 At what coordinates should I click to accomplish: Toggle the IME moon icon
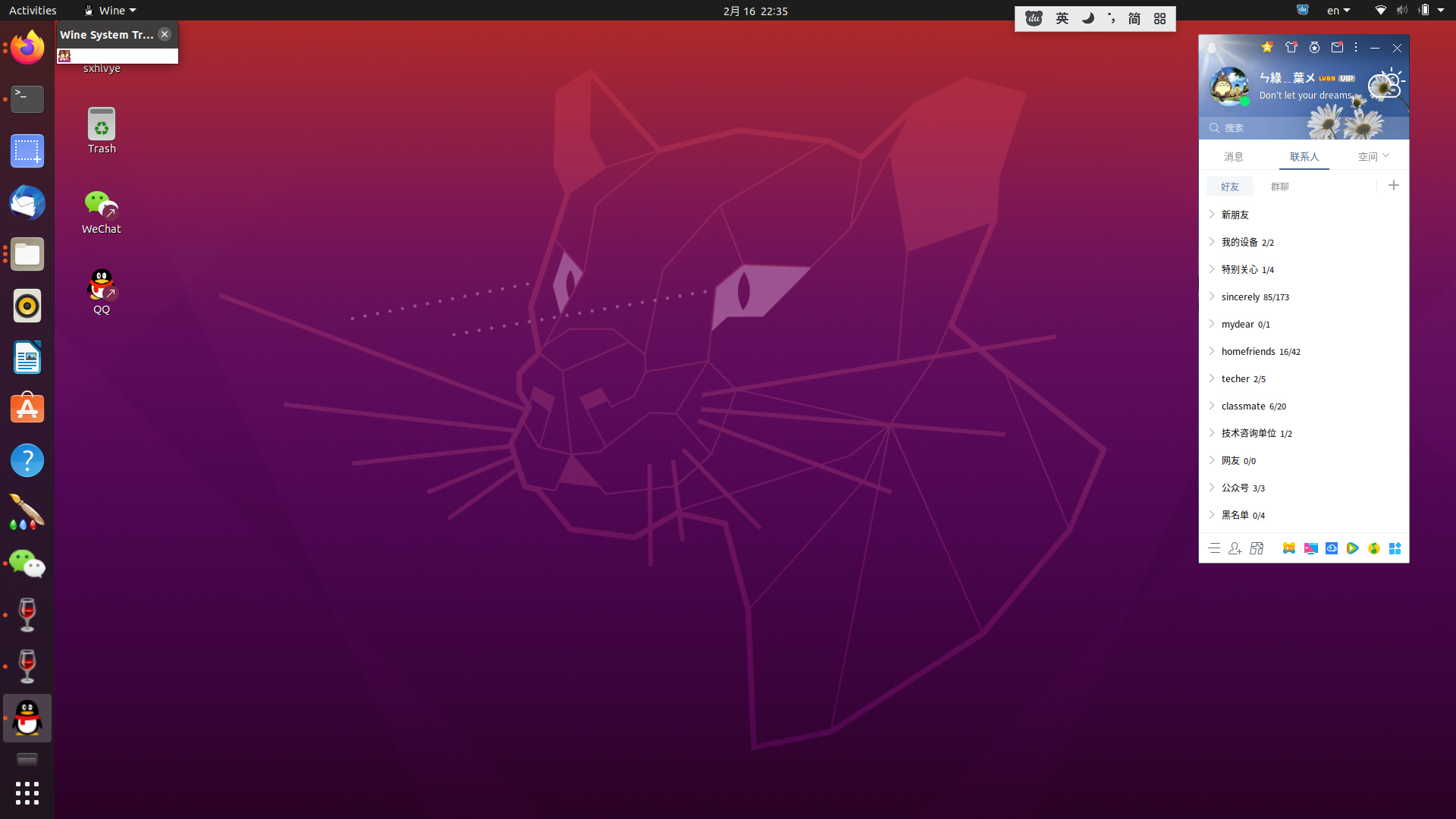point(1087,19)
